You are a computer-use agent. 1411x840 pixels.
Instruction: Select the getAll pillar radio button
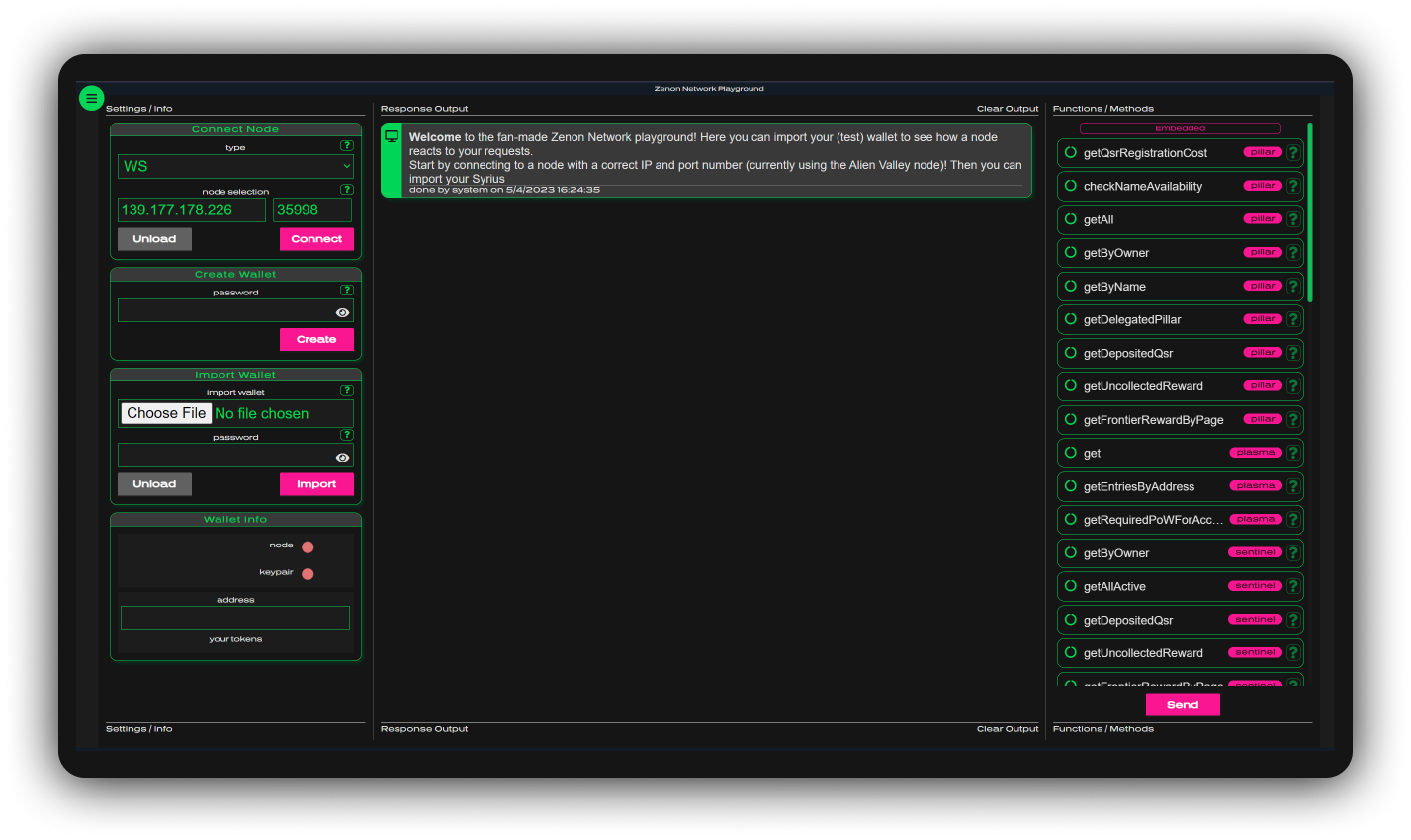point(1071,219)
